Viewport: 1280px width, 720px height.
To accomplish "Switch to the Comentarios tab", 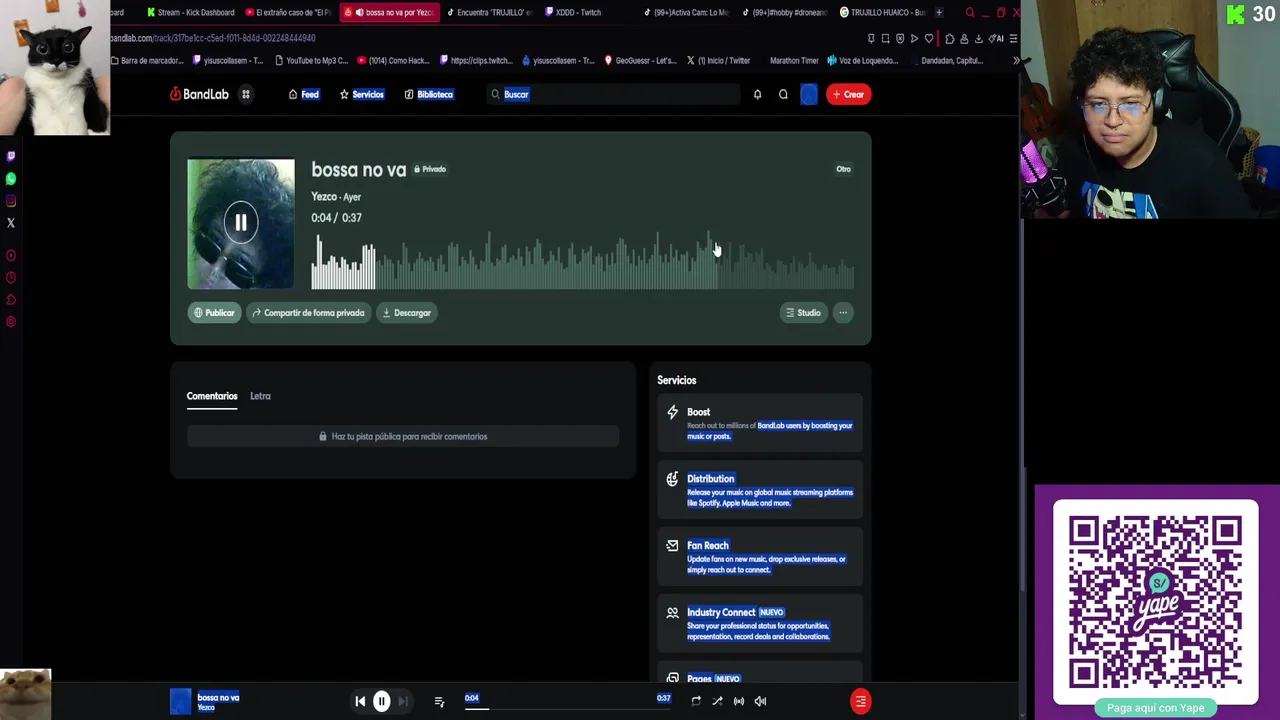I will tap(212, 396).
